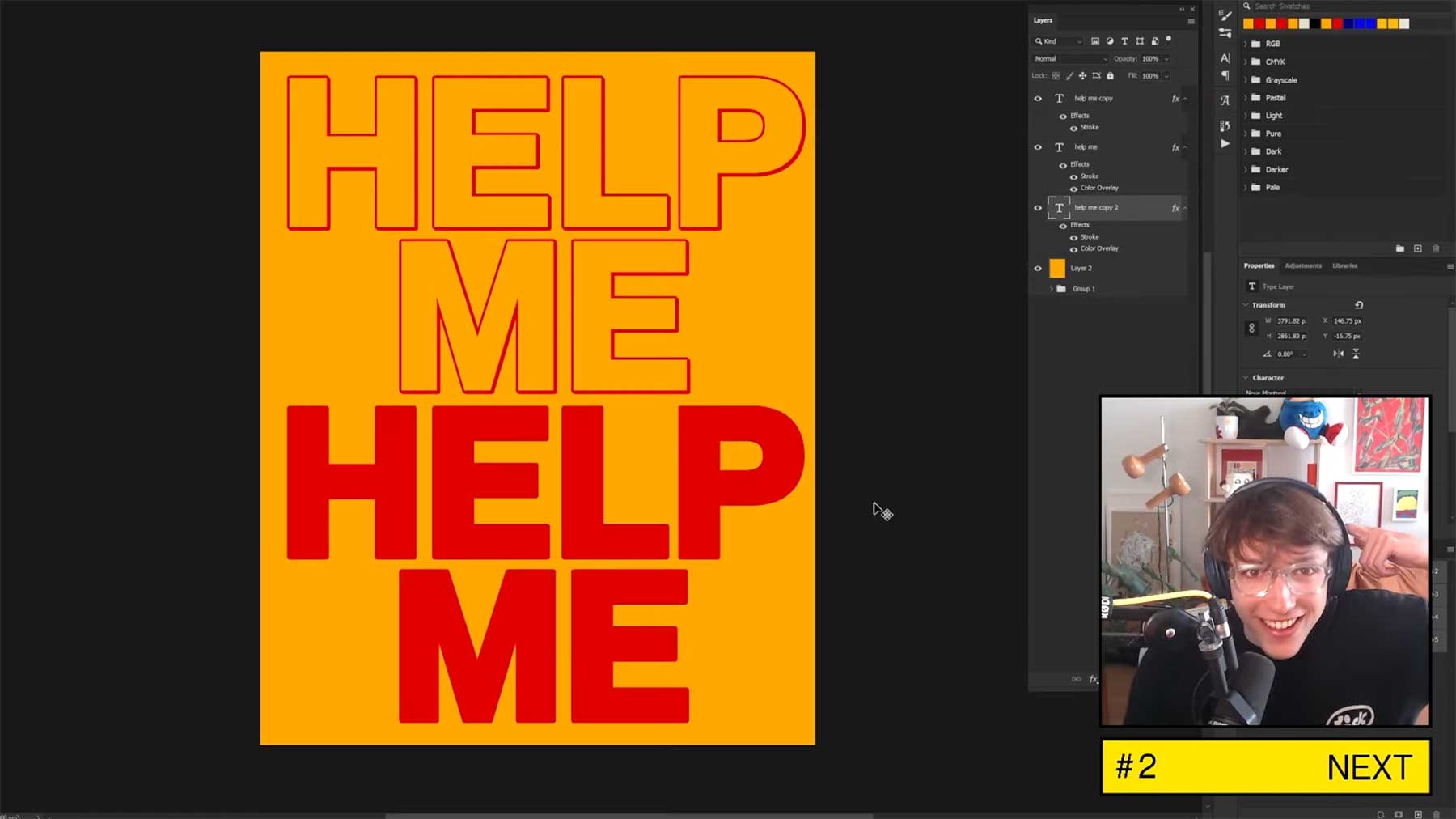Expand the Pastel swatches folder
The height and width of the screenshot is (819, 1456).
tap(1246, 98)
